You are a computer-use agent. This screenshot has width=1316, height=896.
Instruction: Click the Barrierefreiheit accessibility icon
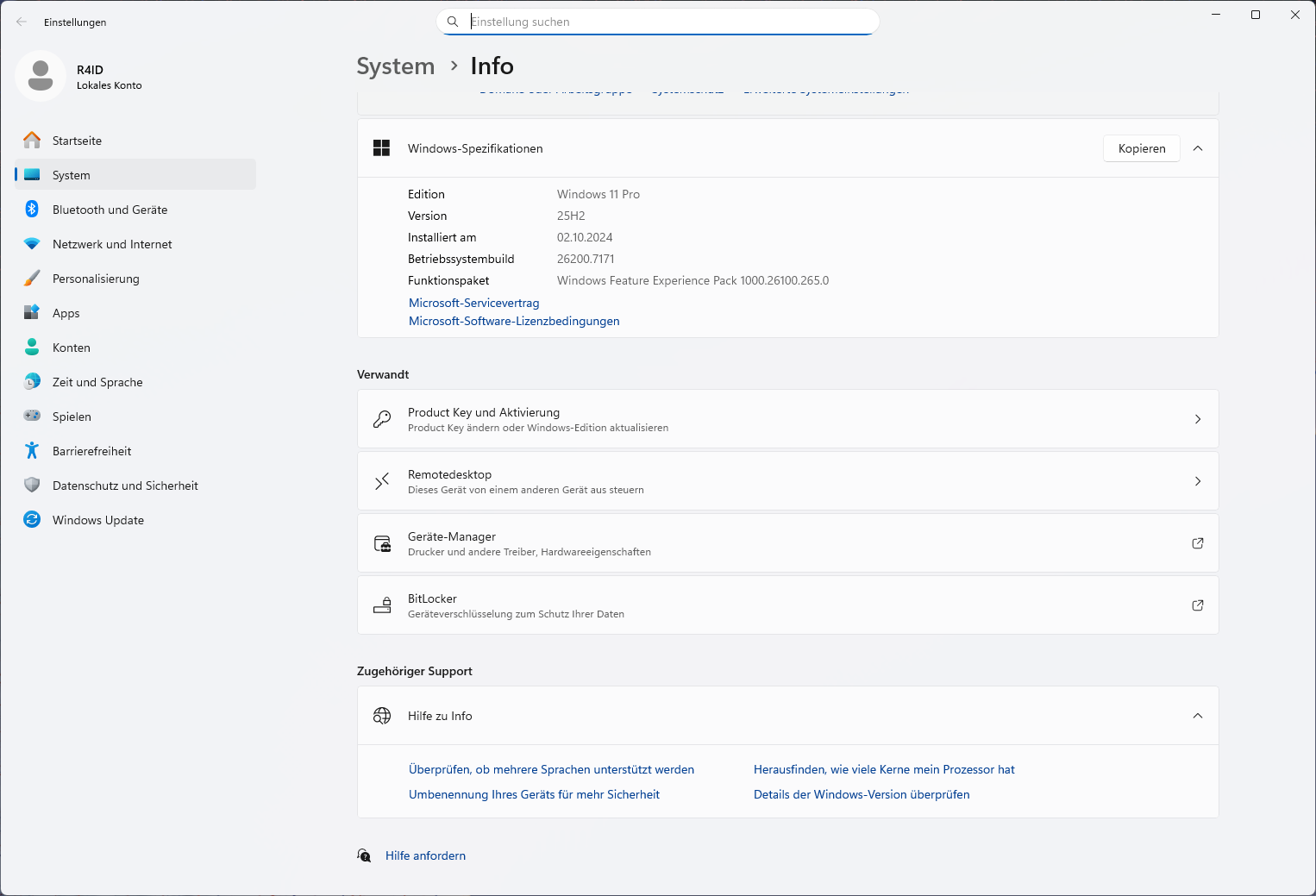(32, 451)
